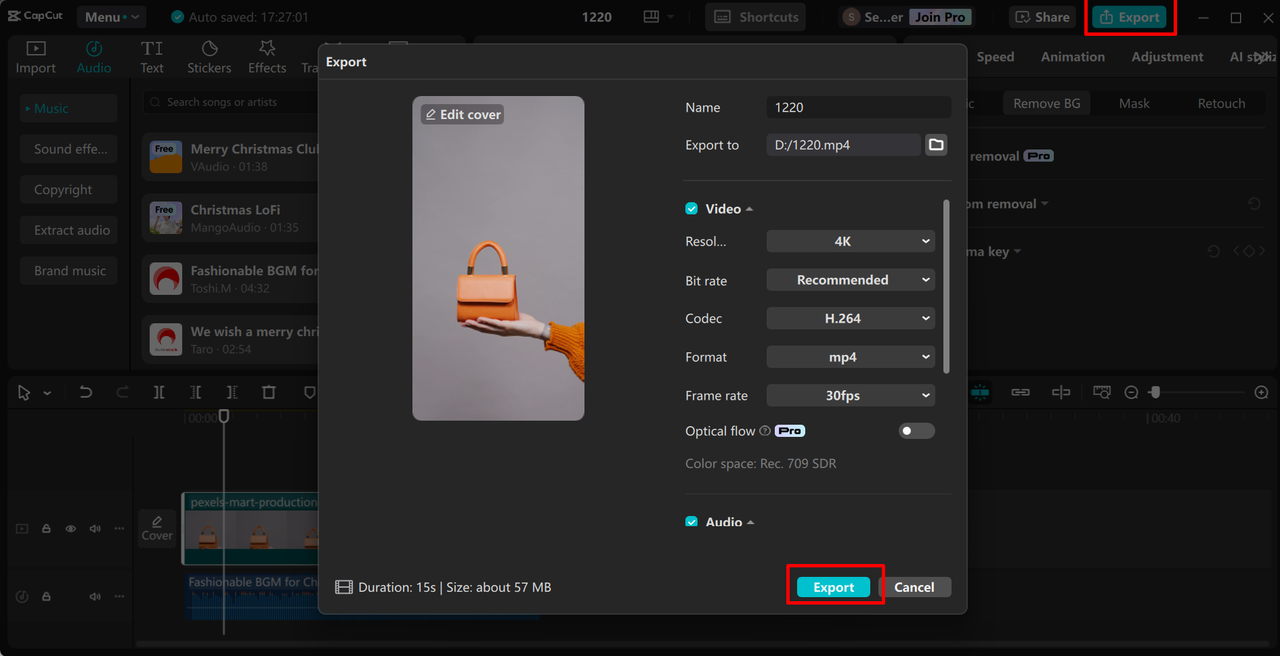Click the search songs or artists field
1280x656 pixels.
pyautogui.click(x=230, y=102)
